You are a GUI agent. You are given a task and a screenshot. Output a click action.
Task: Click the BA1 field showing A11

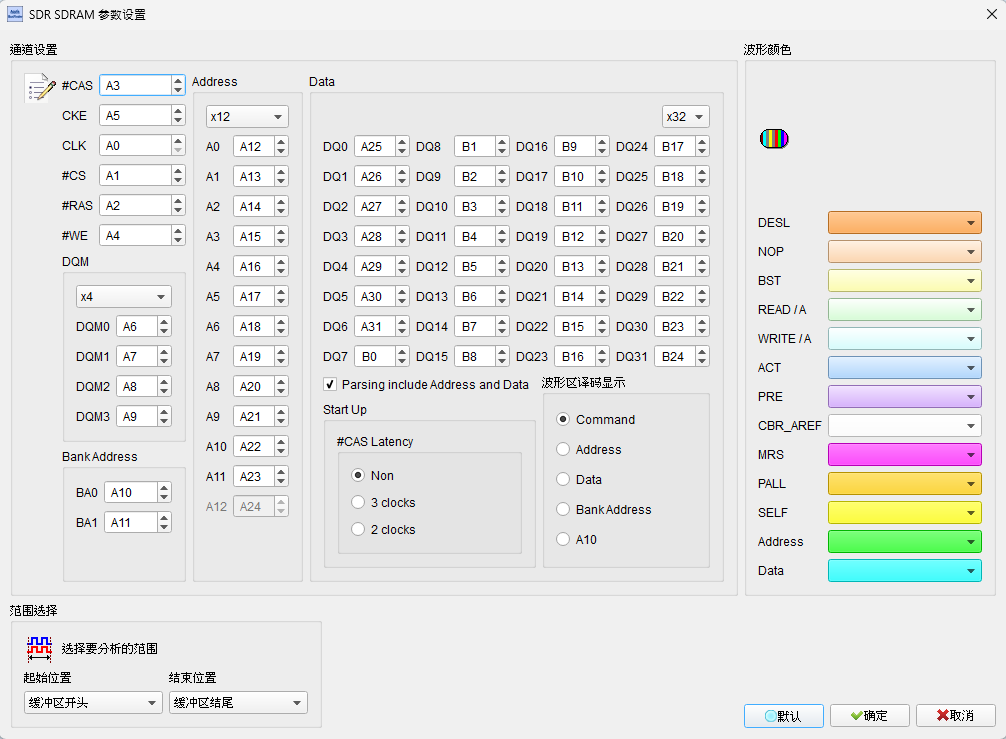(131, 522)
